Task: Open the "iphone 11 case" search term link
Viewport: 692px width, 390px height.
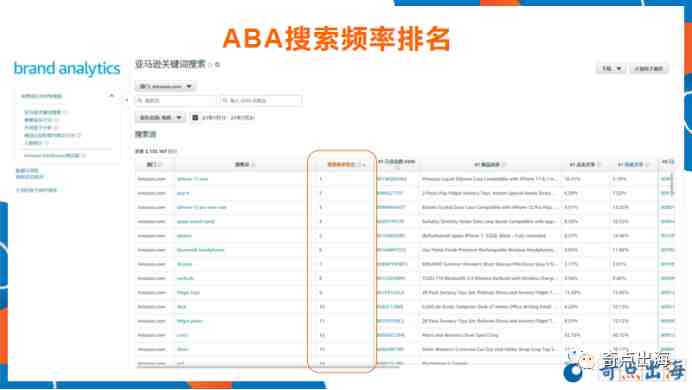Action: pyautogui.click(x=192, y=179)
